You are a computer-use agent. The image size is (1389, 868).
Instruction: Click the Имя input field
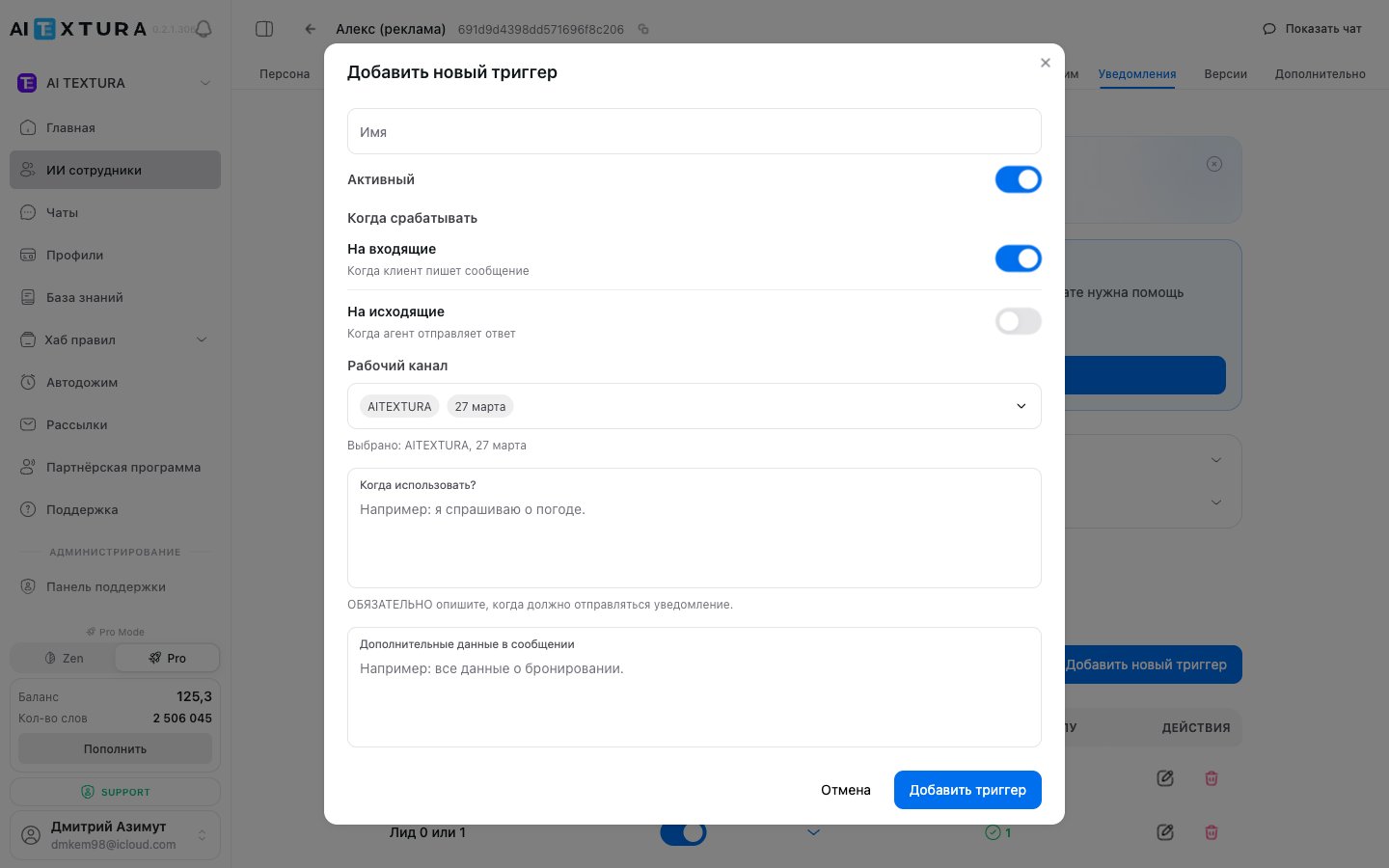pyautogui.click(x=694, y=131)
